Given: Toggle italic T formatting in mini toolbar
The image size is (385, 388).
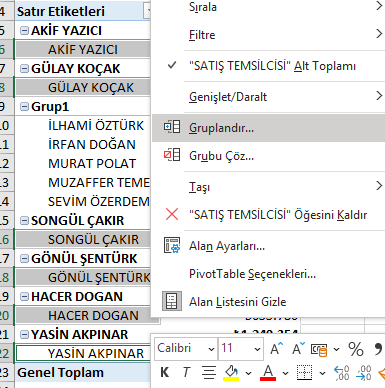Looking at the screenshot, I should click(x=186, y=372).
